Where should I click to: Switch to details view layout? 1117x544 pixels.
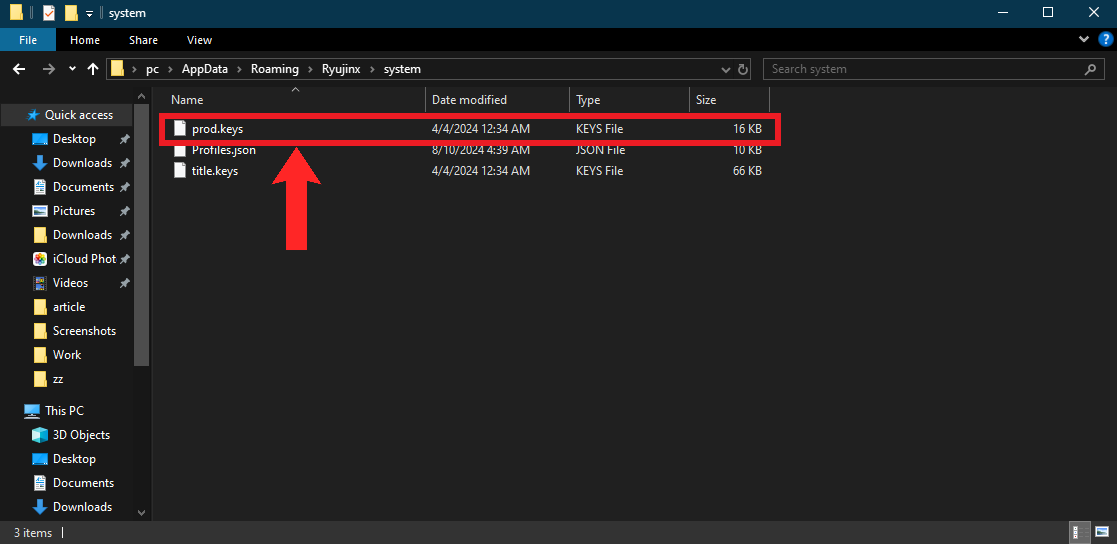point(1080,532)
